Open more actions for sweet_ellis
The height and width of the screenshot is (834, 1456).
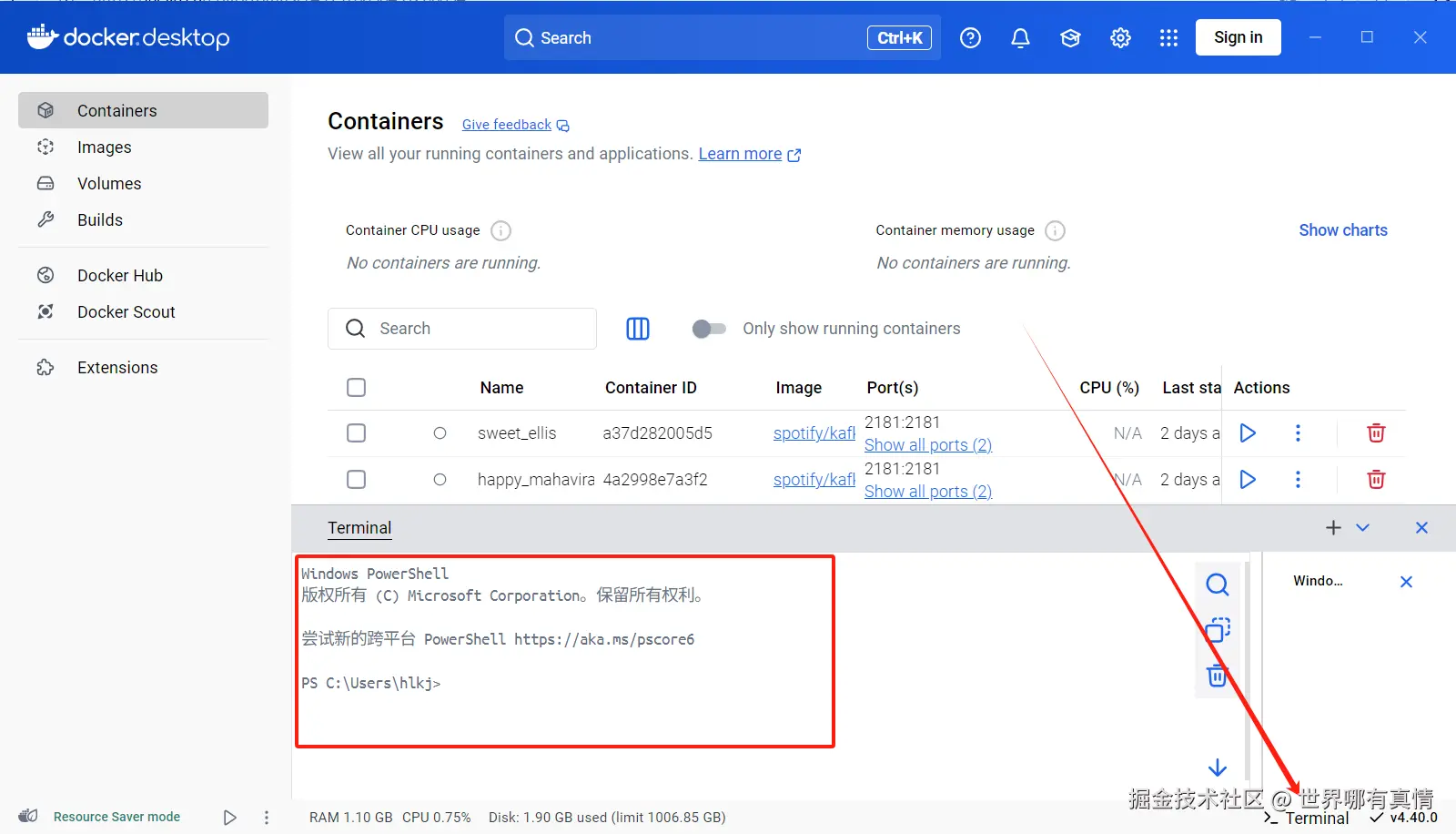click(1298, 433)
